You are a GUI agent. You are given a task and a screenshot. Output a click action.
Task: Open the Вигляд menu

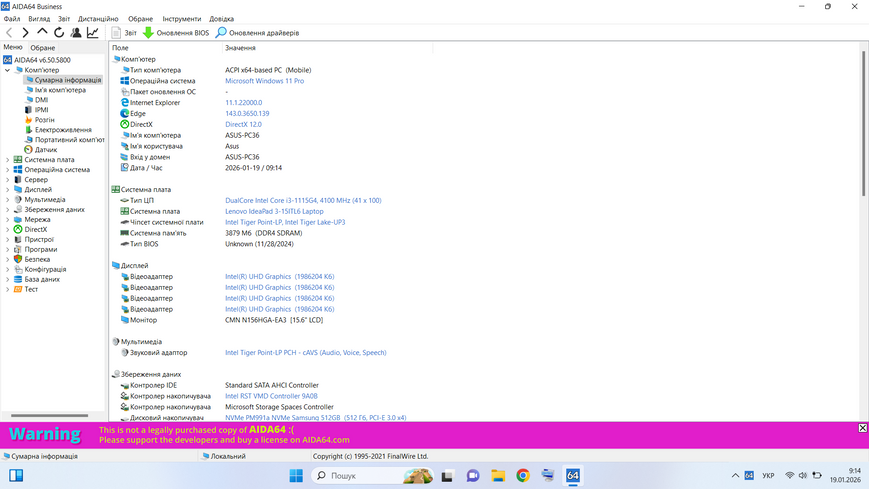click(x=39, y=19)
